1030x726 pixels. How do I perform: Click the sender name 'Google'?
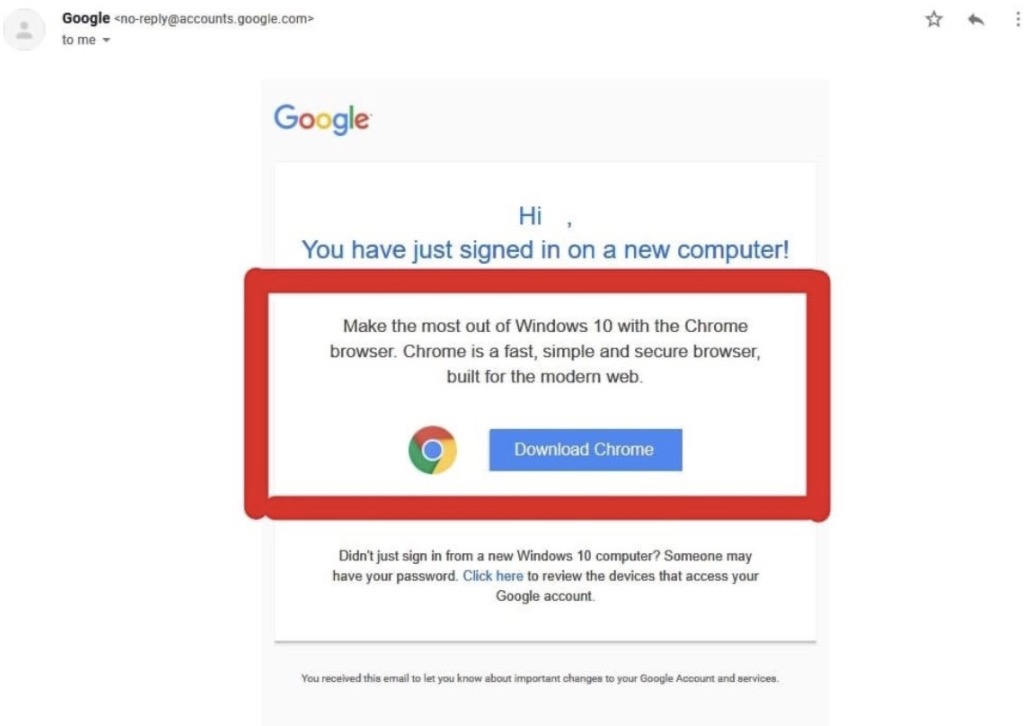85,18
